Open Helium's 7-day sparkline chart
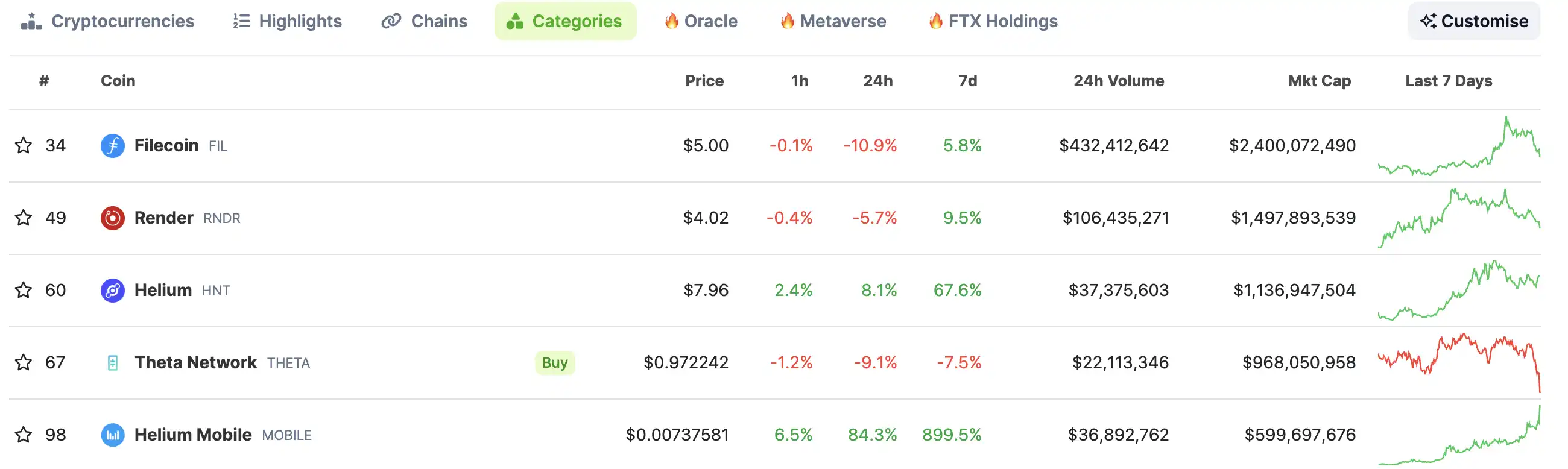This screenshot has height=469, width=1568. coord(1459,290)
